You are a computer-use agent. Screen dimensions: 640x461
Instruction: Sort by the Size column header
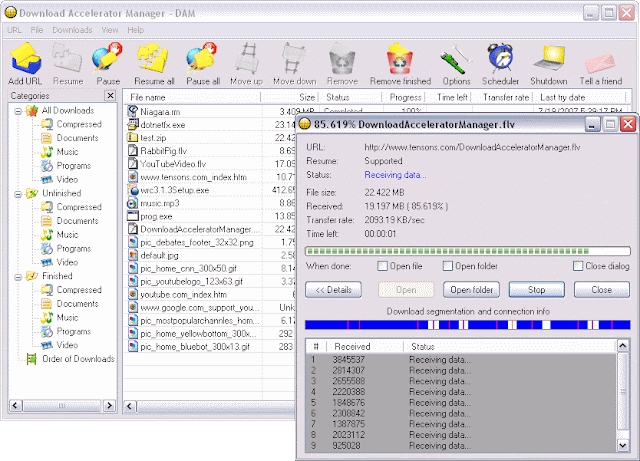(x=289, y=98)
